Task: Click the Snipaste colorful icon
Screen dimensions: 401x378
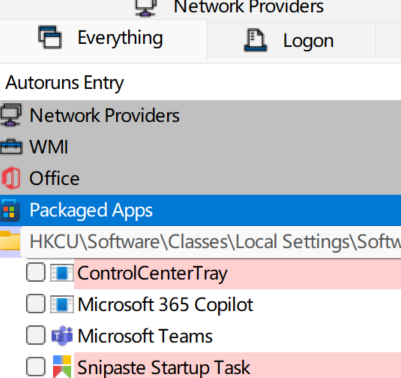Action: point(62,367)
